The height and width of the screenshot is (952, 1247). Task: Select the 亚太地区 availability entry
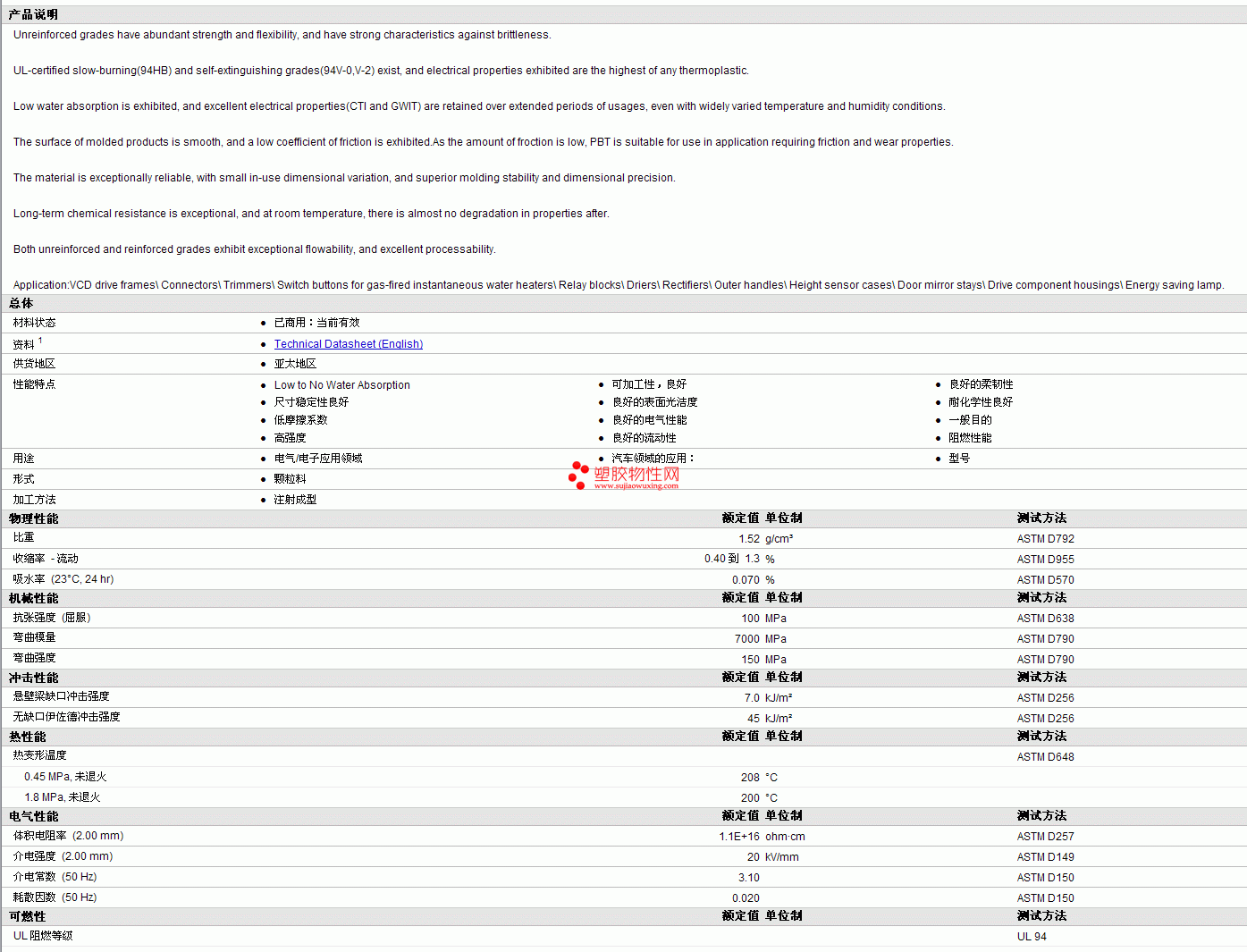point(295,364)
